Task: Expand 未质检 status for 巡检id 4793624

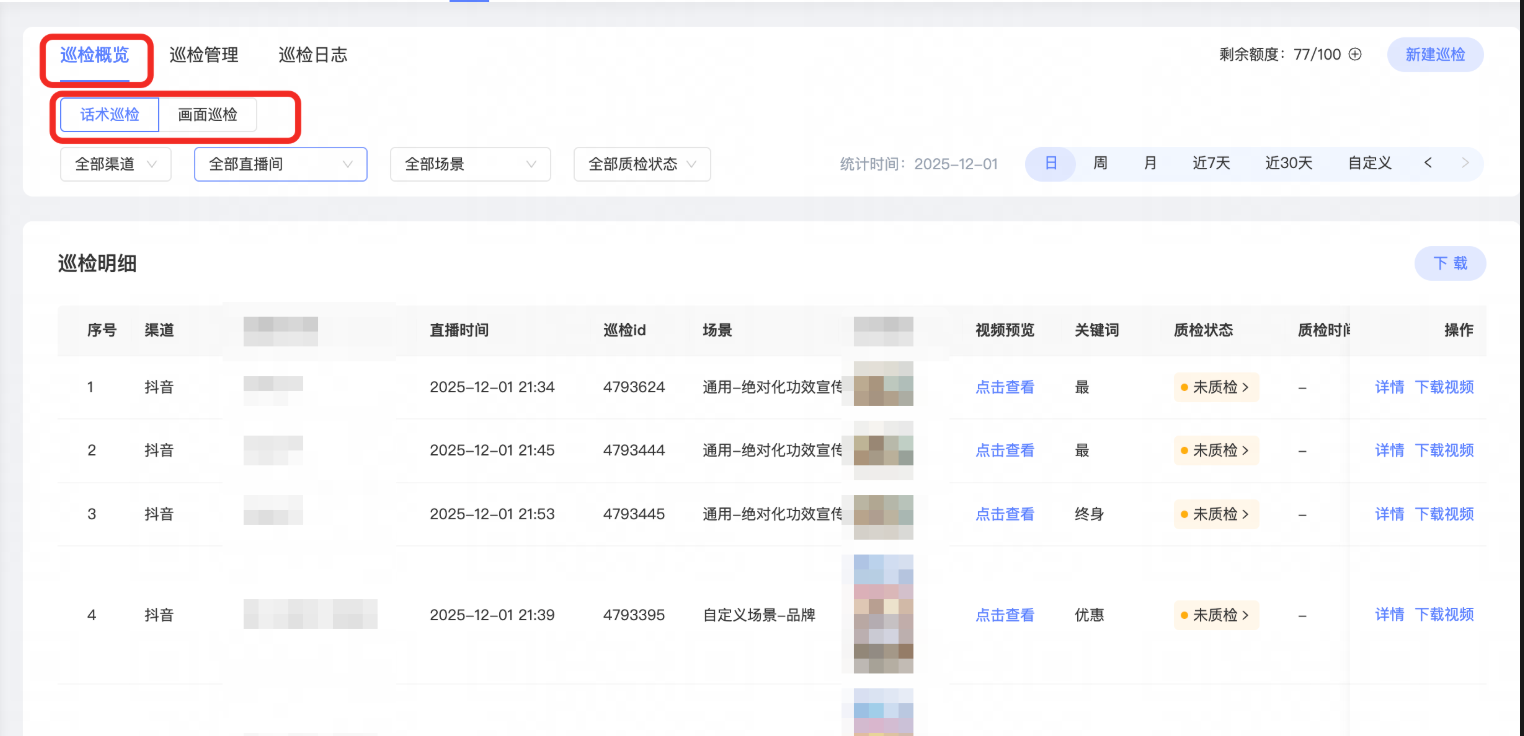Action: 1216,387
